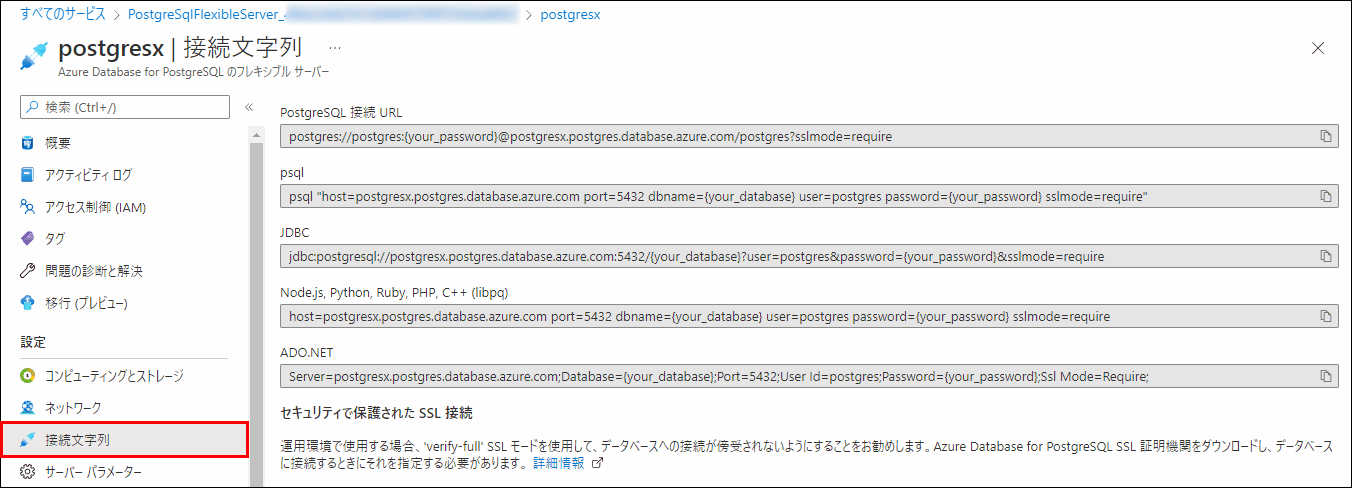
Task: Click the JDBC label
Action: click(x=295, y=232)
